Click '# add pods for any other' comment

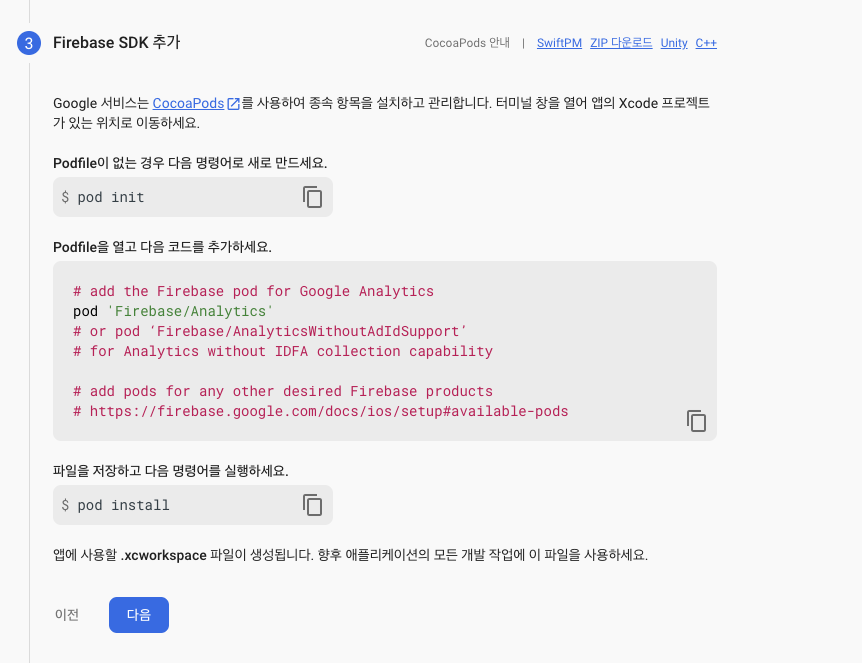[283, 391]
